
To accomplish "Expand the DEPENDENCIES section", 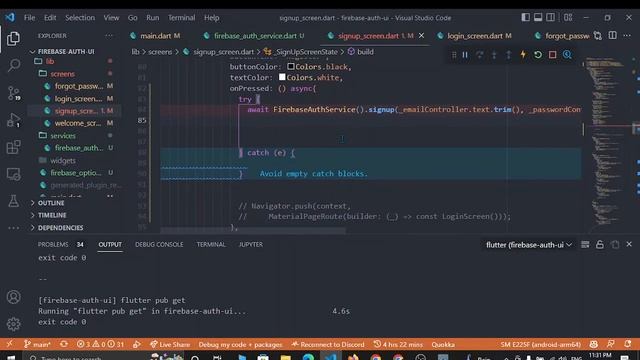I will [x=60, y=228].
